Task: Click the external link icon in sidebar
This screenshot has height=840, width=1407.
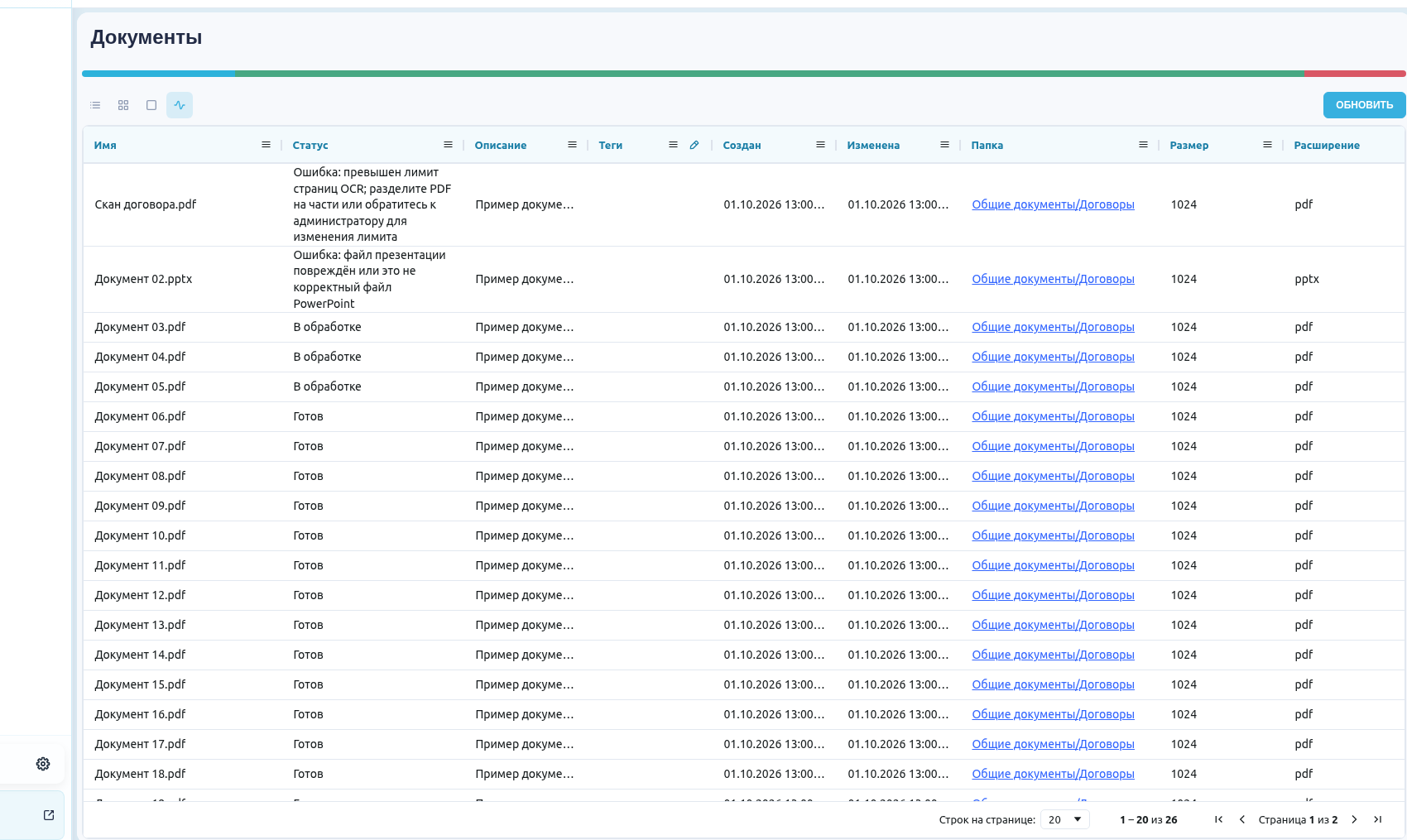Action: (x=49, y=815)
